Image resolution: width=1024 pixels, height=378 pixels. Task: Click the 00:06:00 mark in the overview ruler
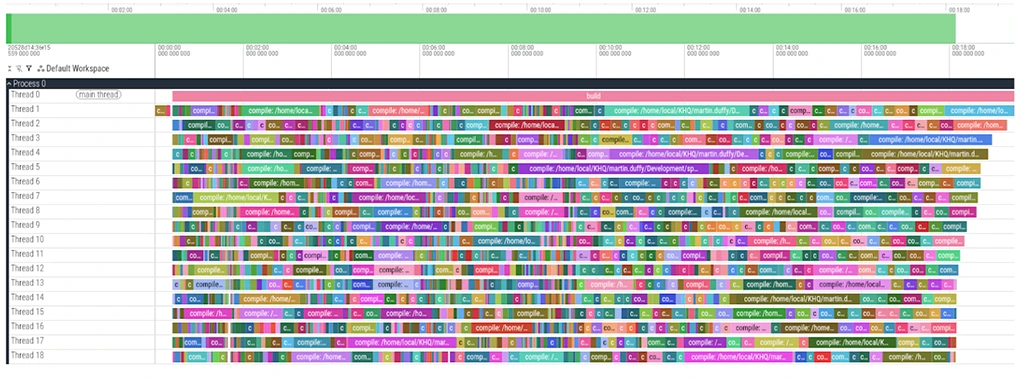tap(331, 10)
